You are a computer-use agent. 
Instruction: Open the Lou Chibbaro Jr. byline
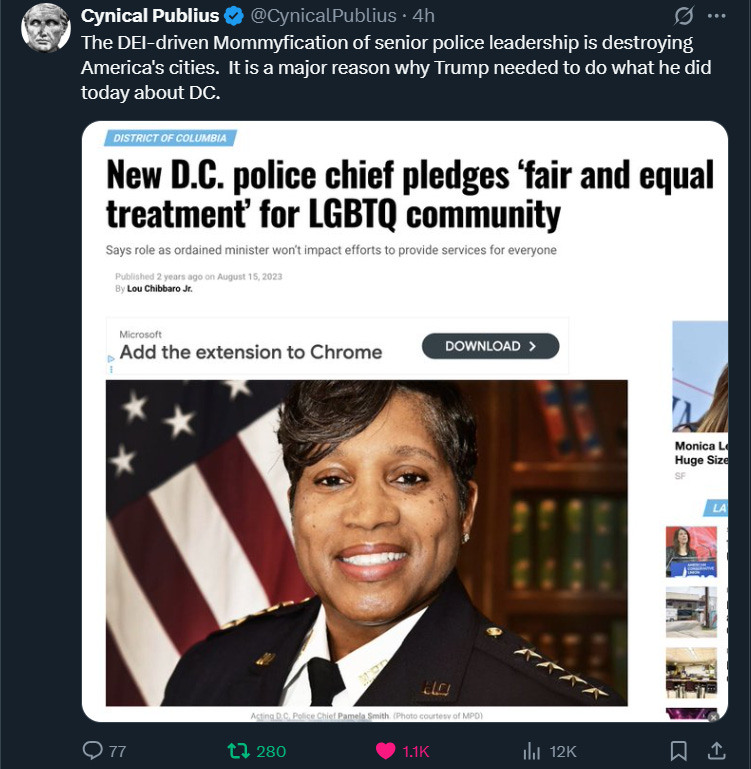pos(159,289)
